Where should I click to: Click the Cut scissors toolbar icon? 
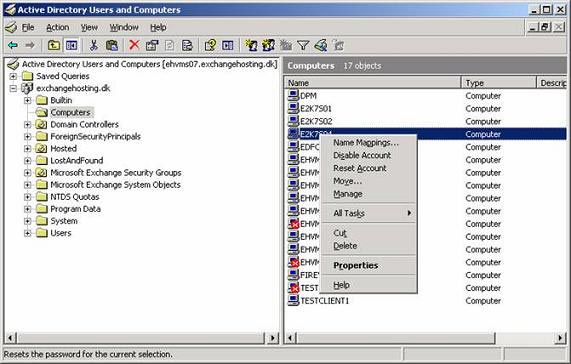[x=94, y=45]
